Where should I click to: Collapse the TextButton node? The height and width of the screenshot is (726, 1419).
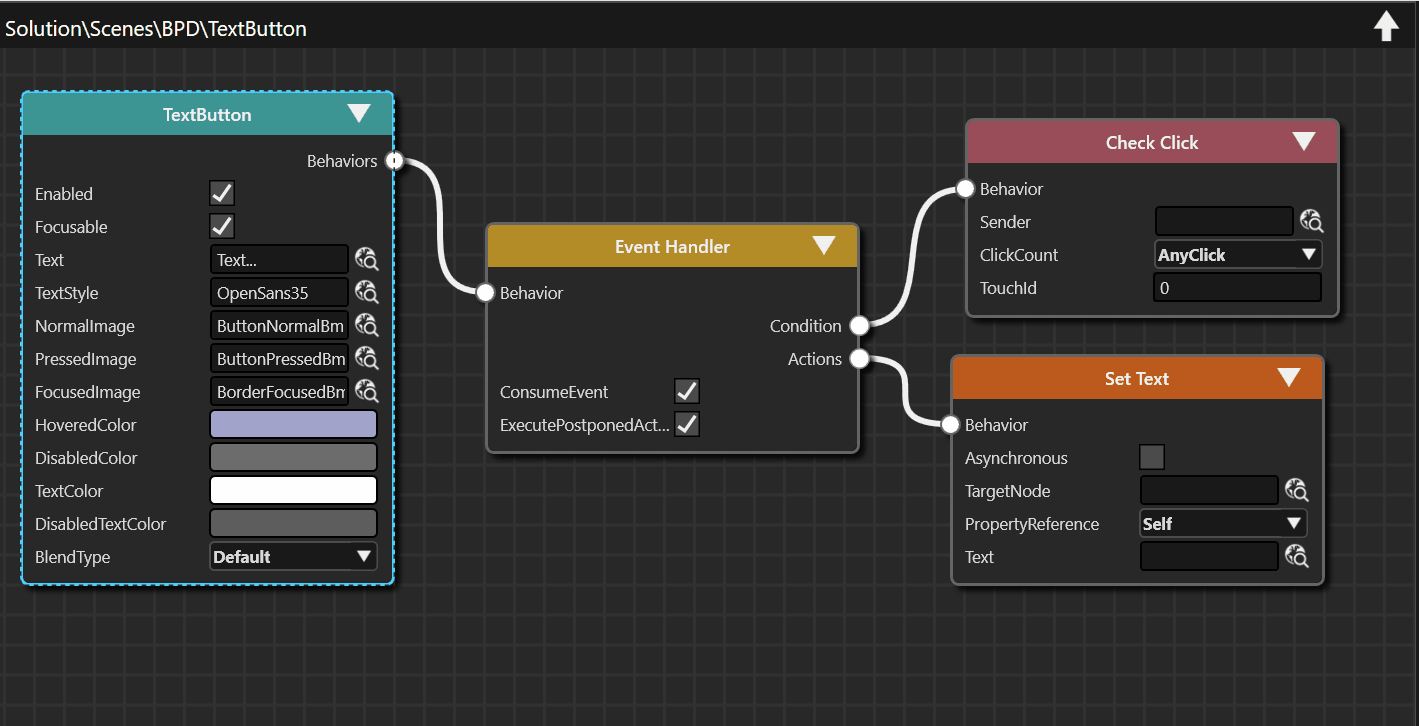(359, 114)
